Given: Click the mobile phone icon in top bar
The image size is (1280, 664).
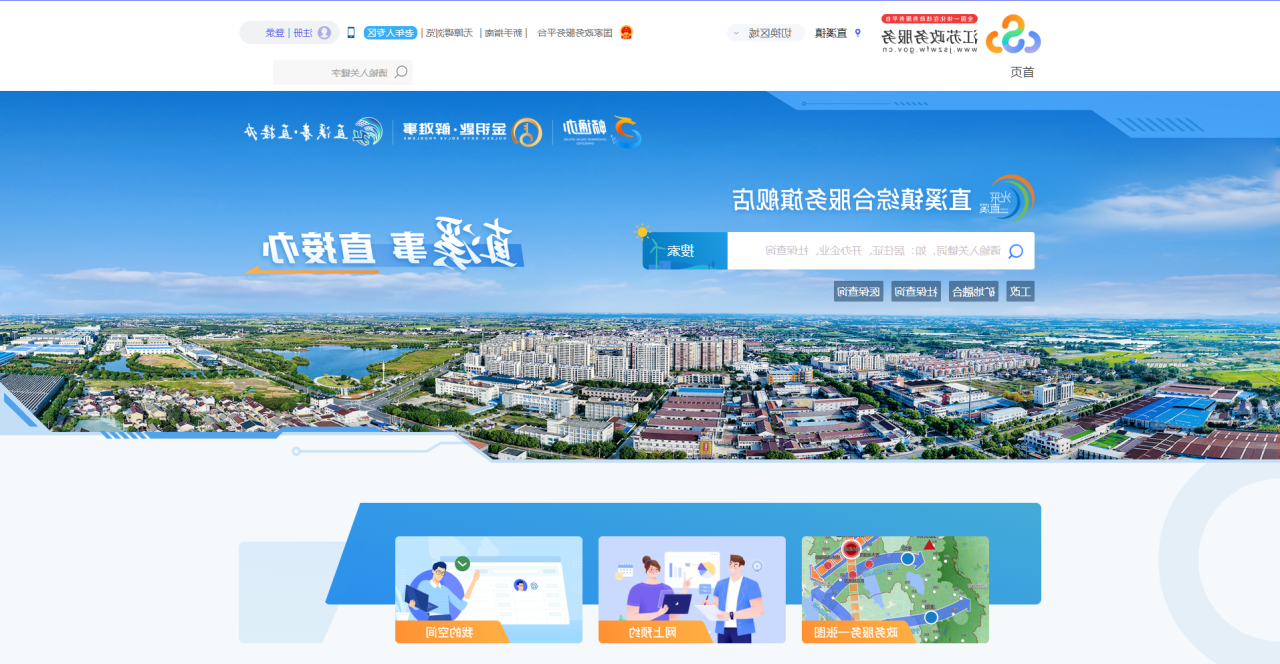Looking at the screenshot, I should point(351,33).
